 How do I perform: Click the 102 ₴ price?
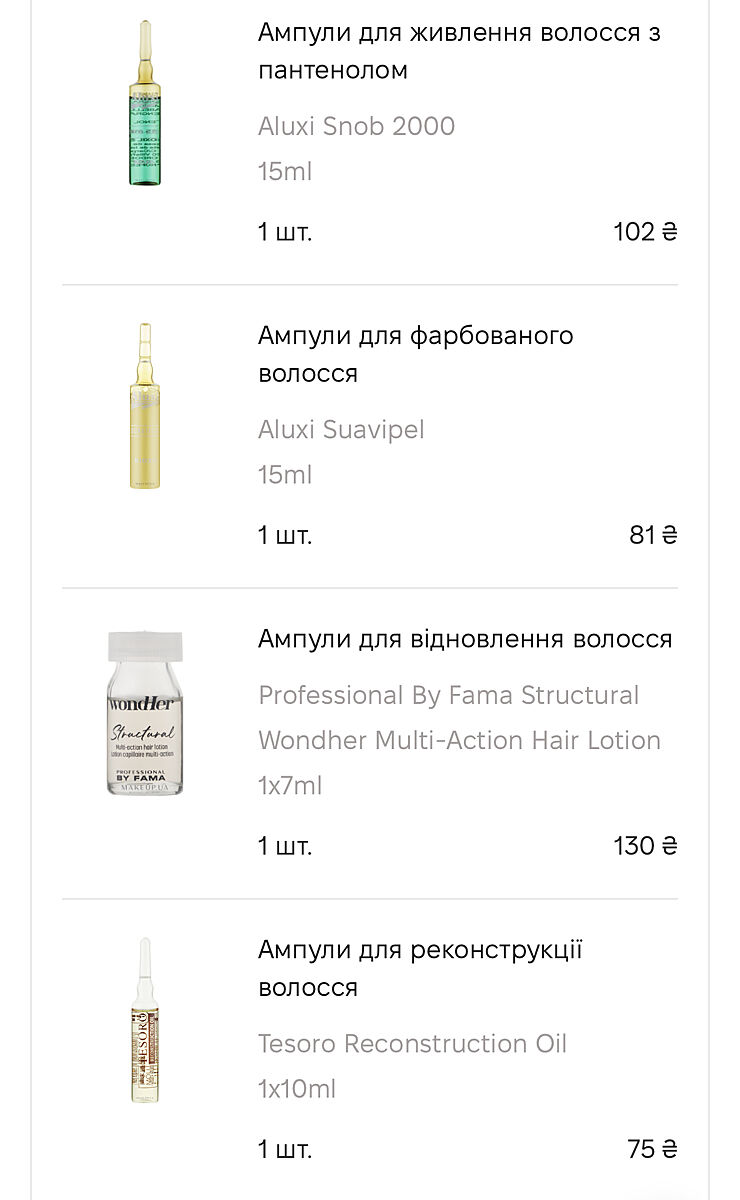tap(645, 232)
